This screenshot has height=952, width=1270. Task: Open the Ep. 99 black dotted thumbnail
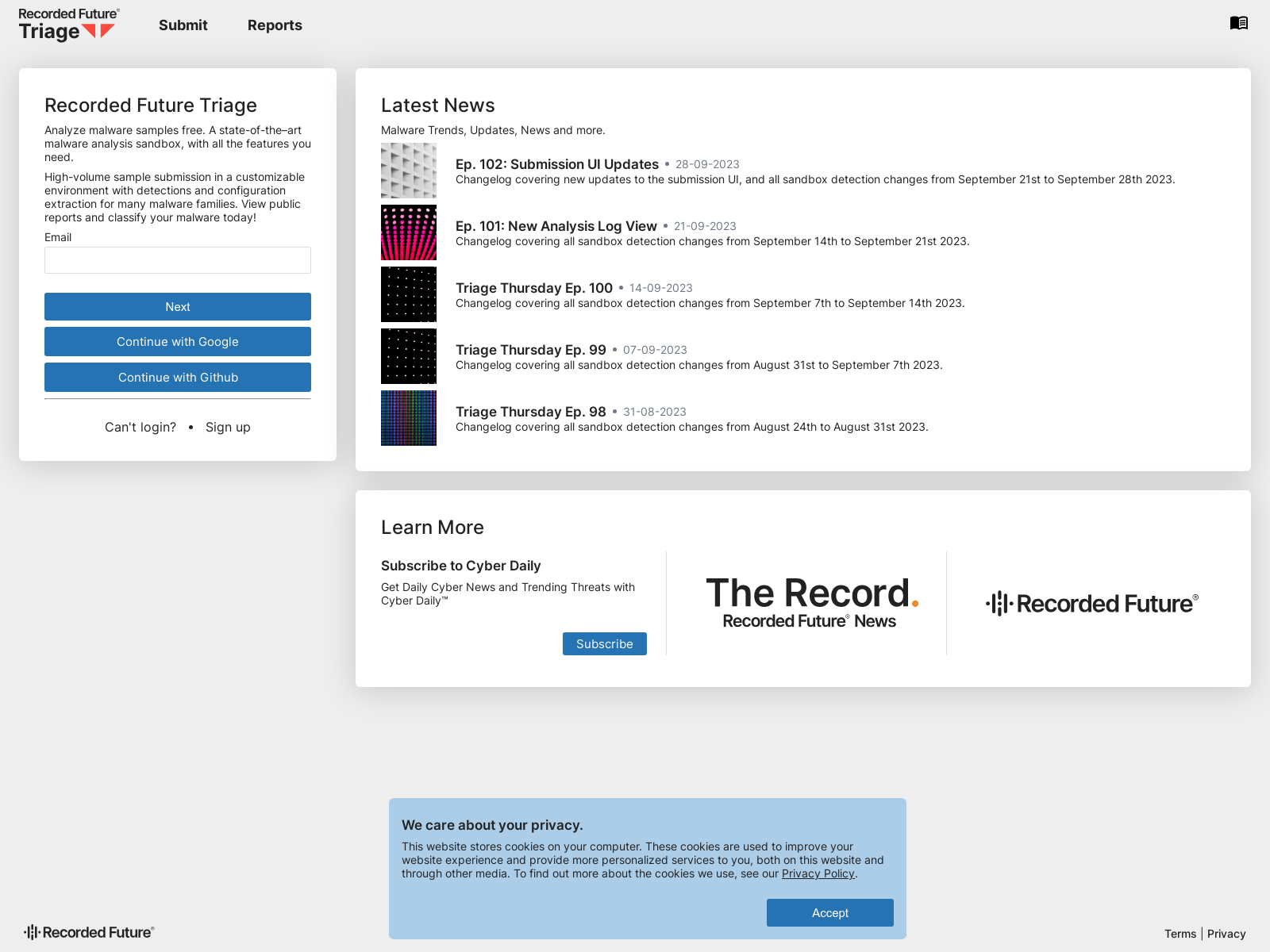(409, 356)
